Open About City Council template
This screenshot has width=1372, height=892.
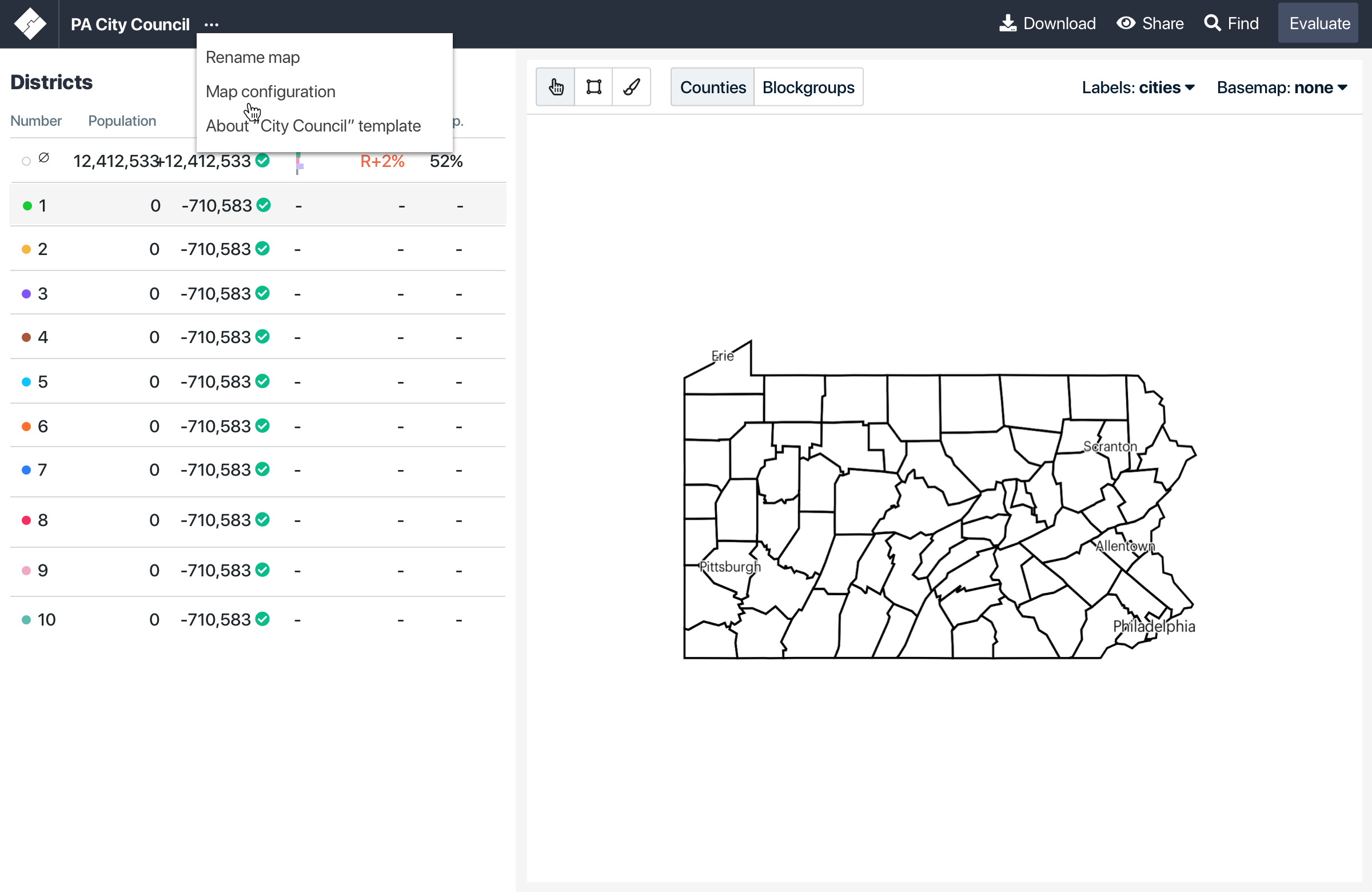(314, 126)
